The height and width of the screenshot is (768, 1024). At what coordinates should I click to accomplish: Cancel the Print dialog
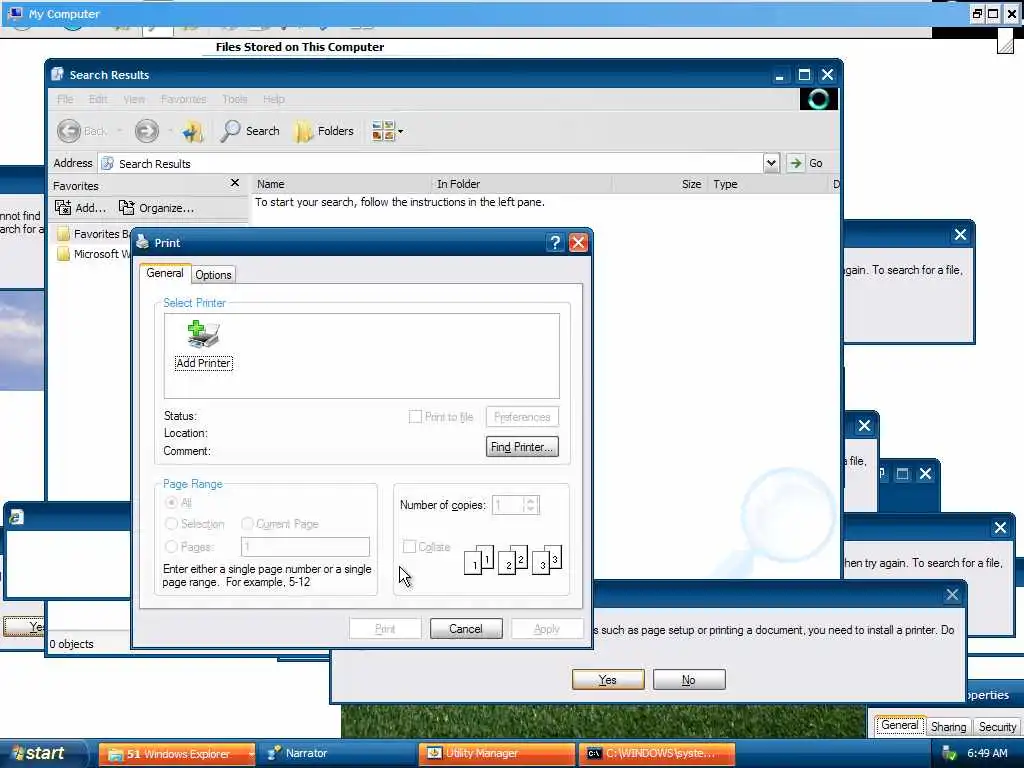(x=466, y=629)
